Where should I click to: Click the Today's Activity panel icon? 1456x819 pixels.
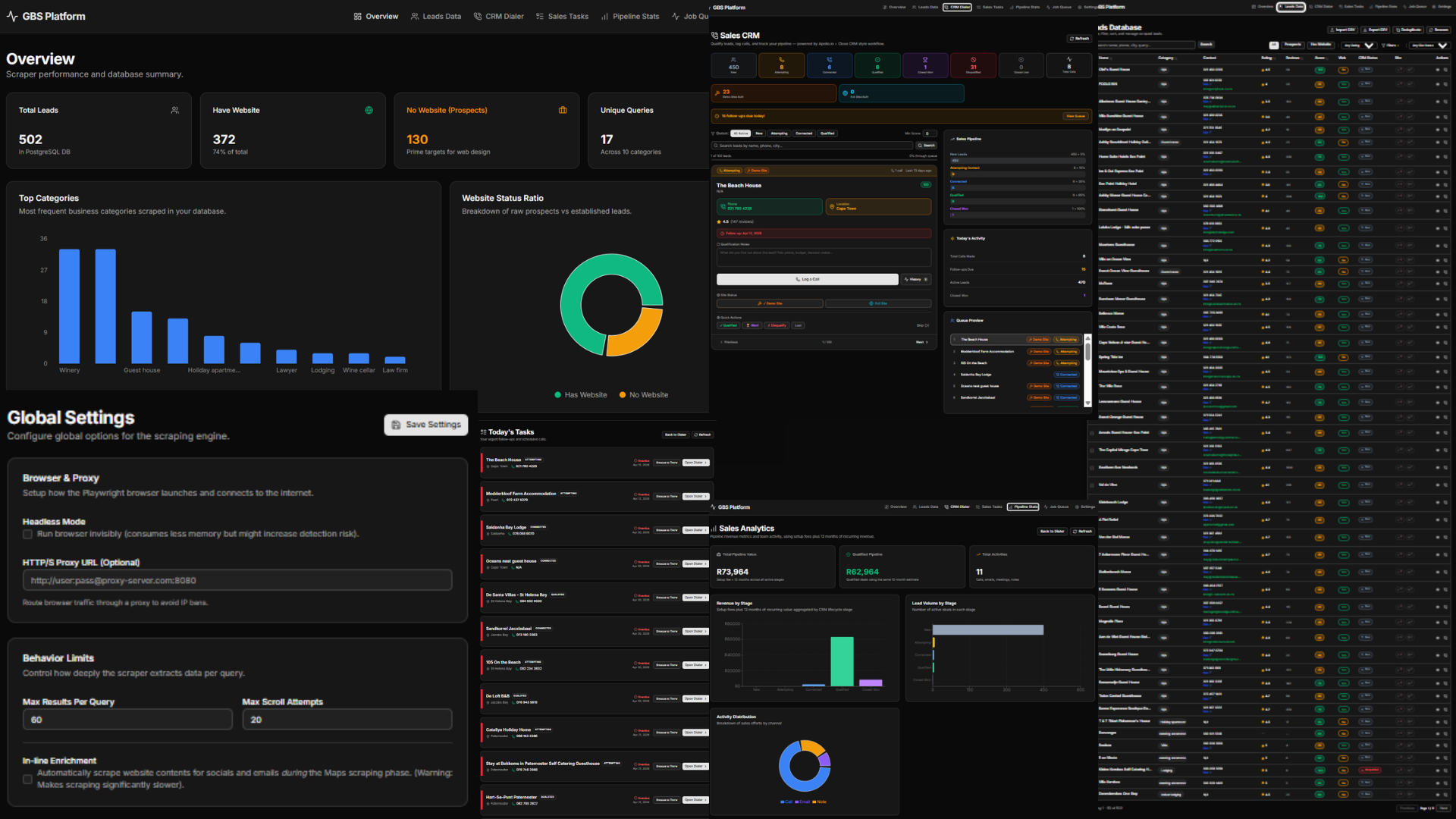pos(952,238)
